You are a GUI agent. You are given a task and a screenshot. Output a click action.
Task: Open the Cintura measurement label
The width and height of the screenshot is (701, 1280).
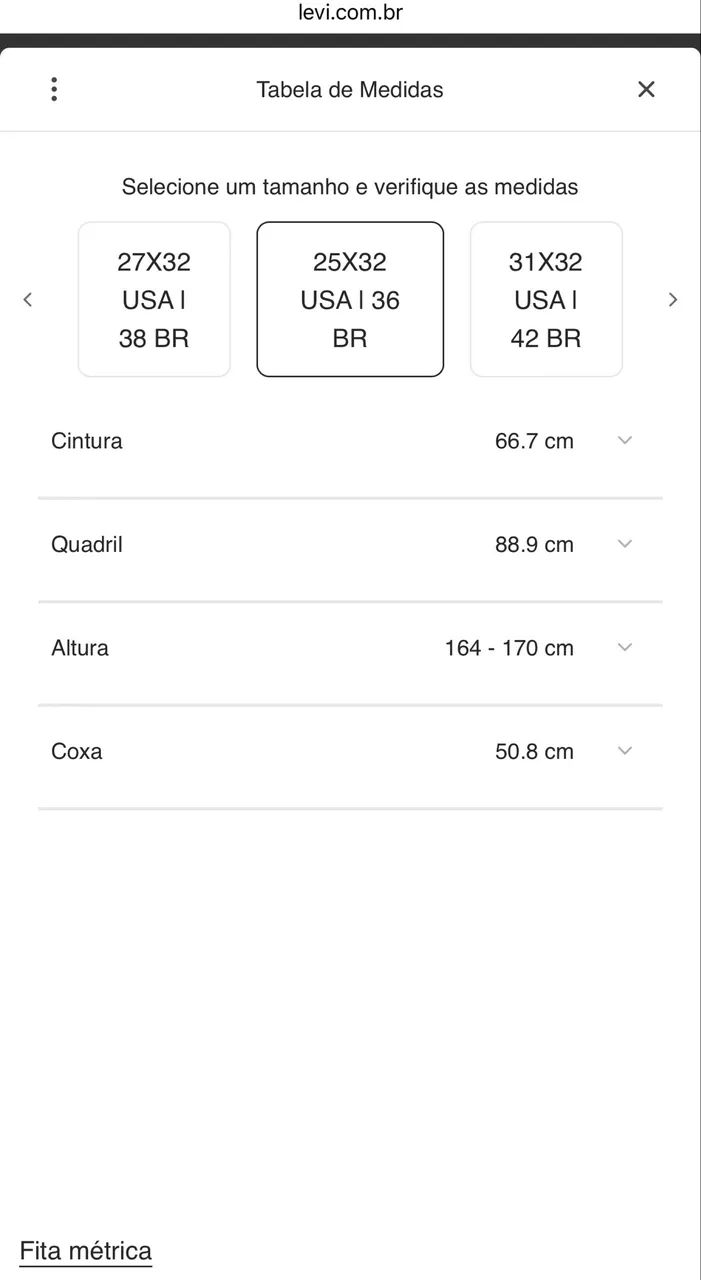point(87,441)
